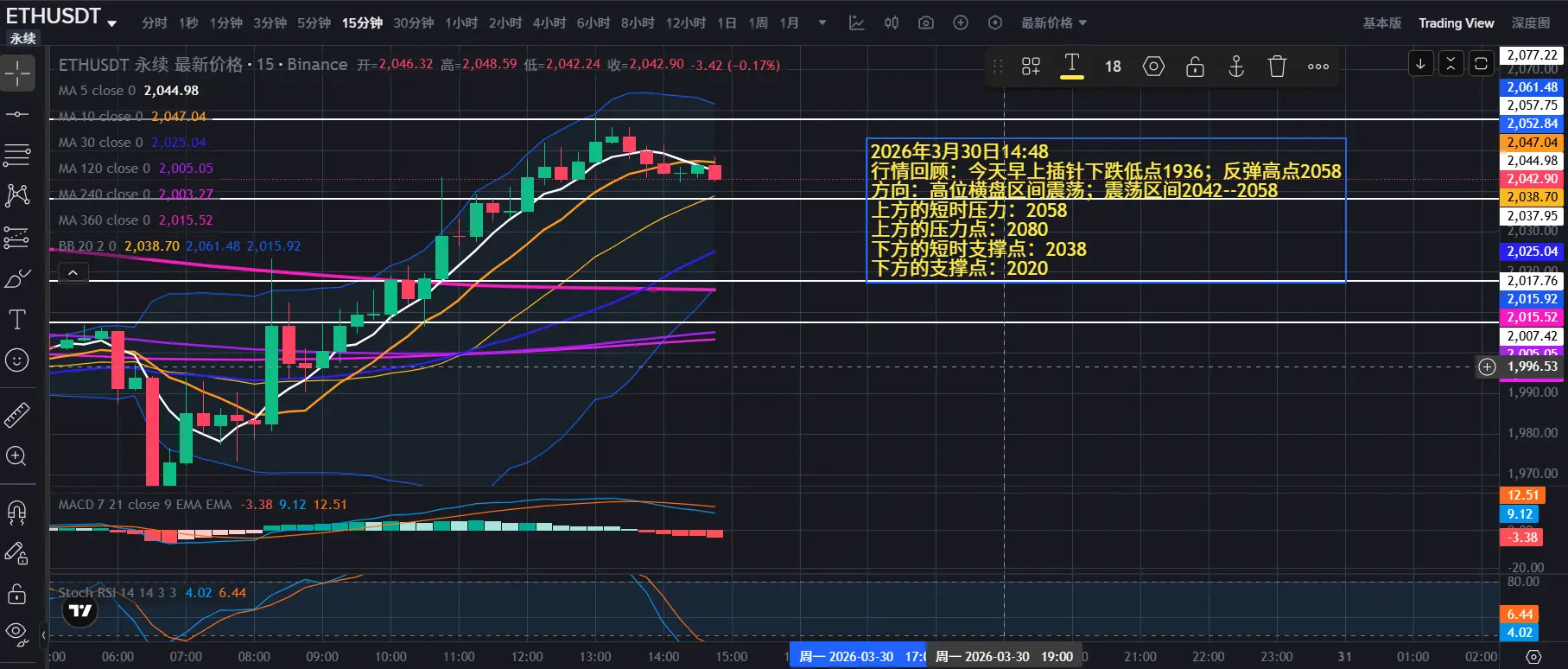
Task: Switch to 分时 timeframe
Action: (x=155, y=22)
